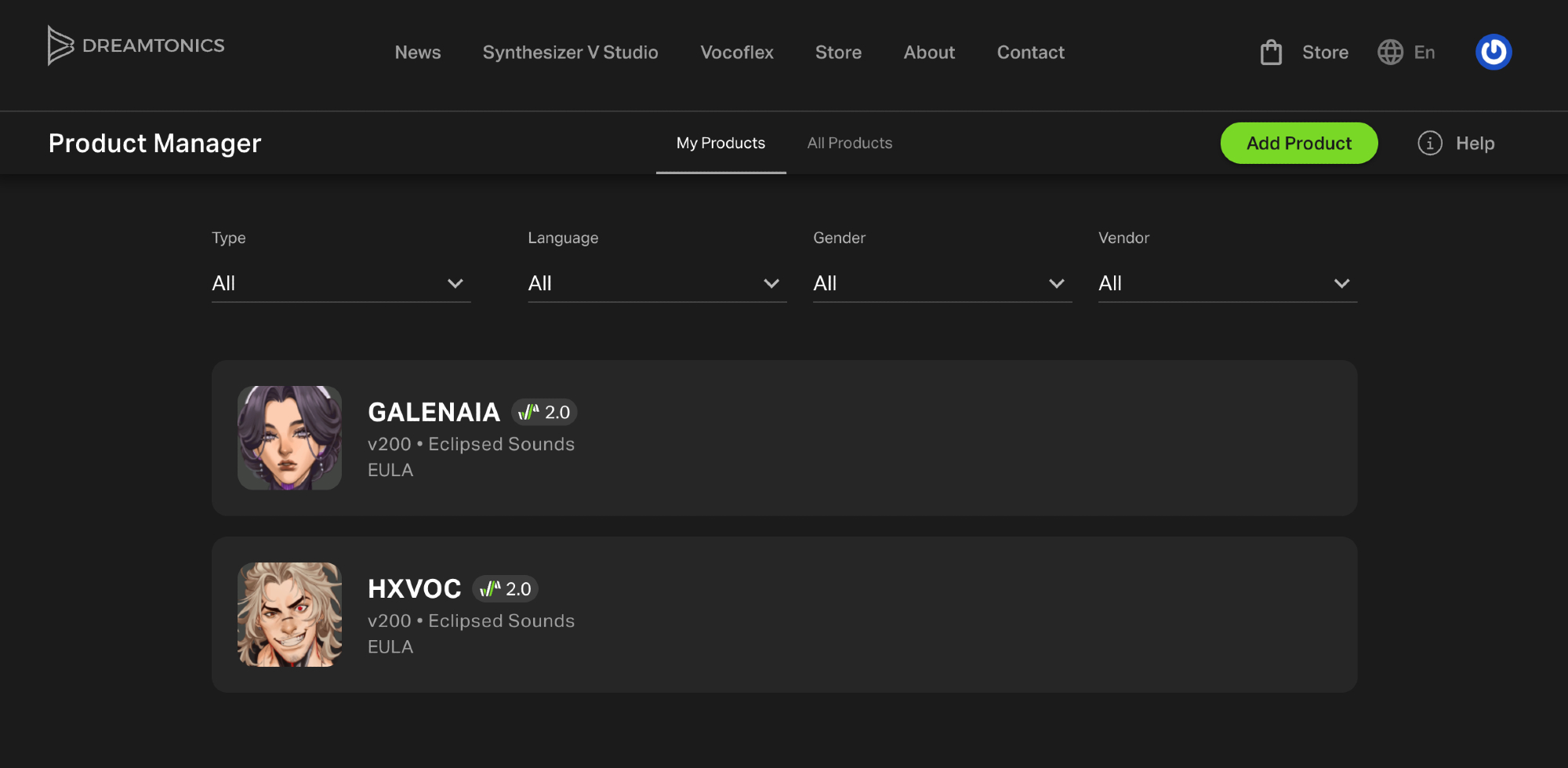Image resolution: width=1568 pixels, height=768 pixels.
Task: Open the Type filter dropdown
Action: [x=340, y=283]
